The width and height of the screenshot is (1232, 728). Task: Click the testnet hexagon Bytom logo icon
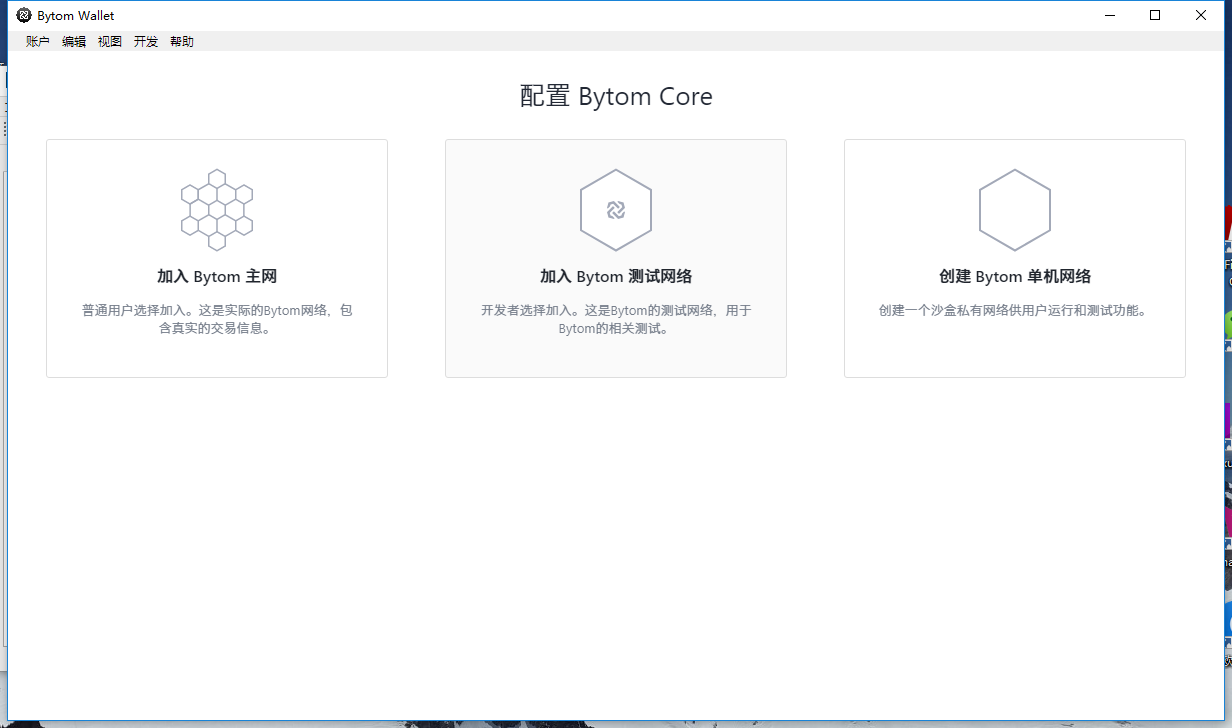tap(616, 210)
